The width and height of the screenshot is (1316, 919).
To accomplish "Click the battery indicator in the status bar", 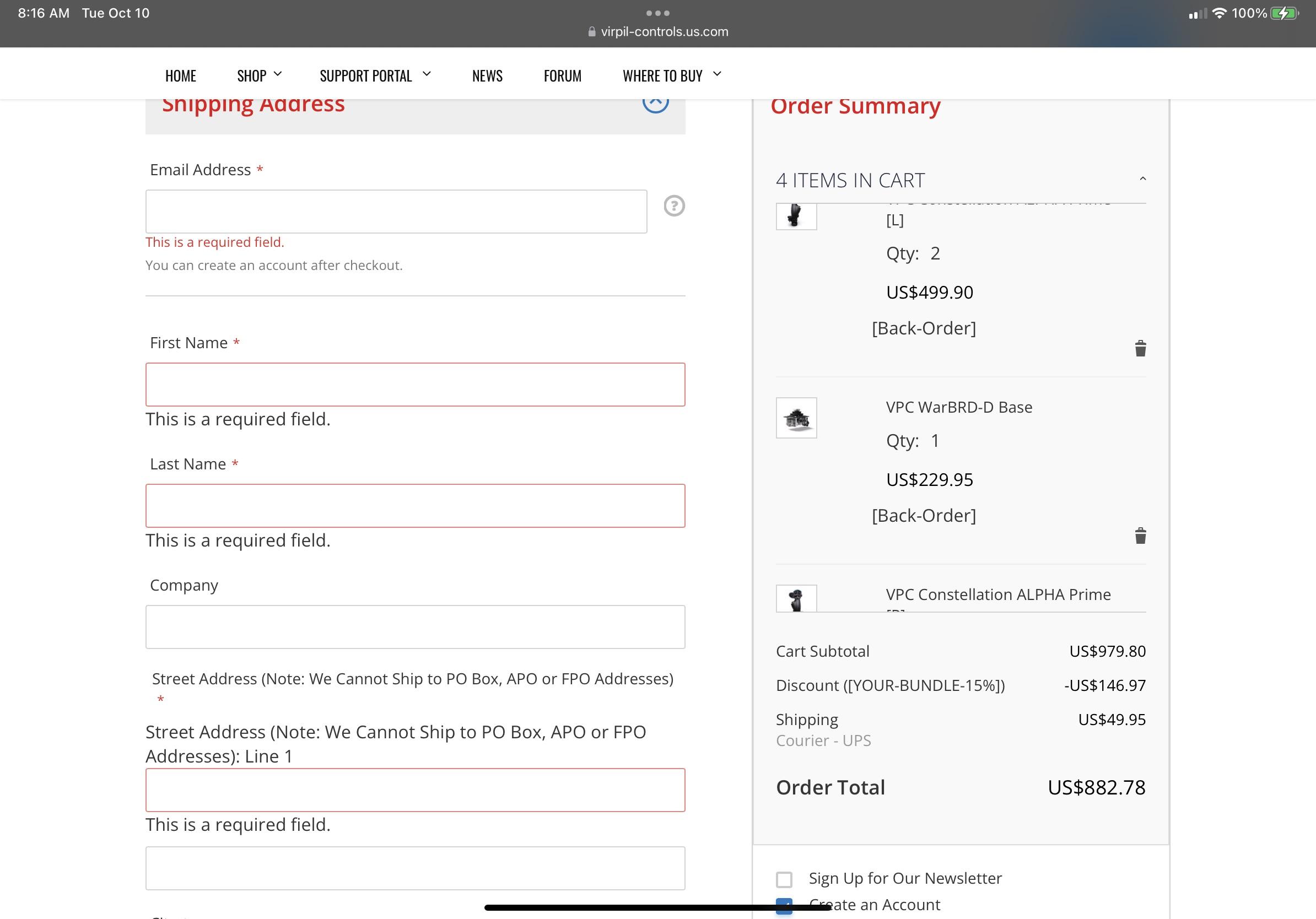I will pyautogui.click(x=1284, y=12).
